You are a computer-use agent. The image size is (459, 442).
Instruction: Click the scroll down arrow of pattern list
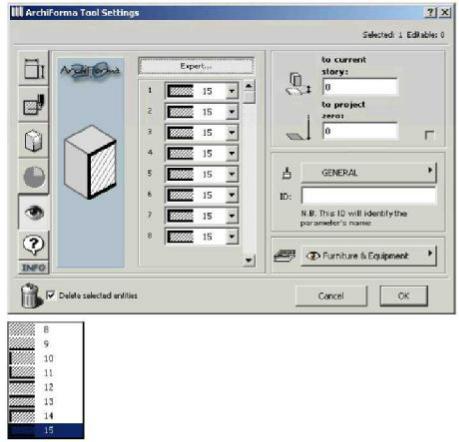coord(249,260)
